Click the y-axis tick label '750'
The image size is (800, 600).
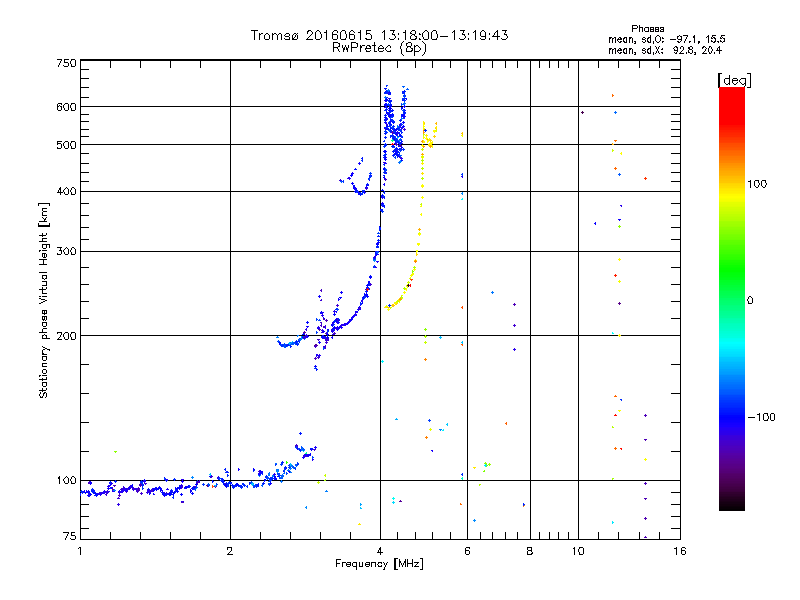[x=66, y=63]
